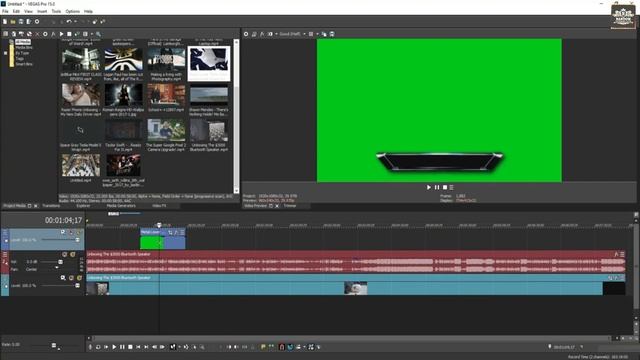This screenshot has width=640, height=360.
Task: Click the Save Snapshot icon in preview toolbar
Action: [x=332, y=34]
